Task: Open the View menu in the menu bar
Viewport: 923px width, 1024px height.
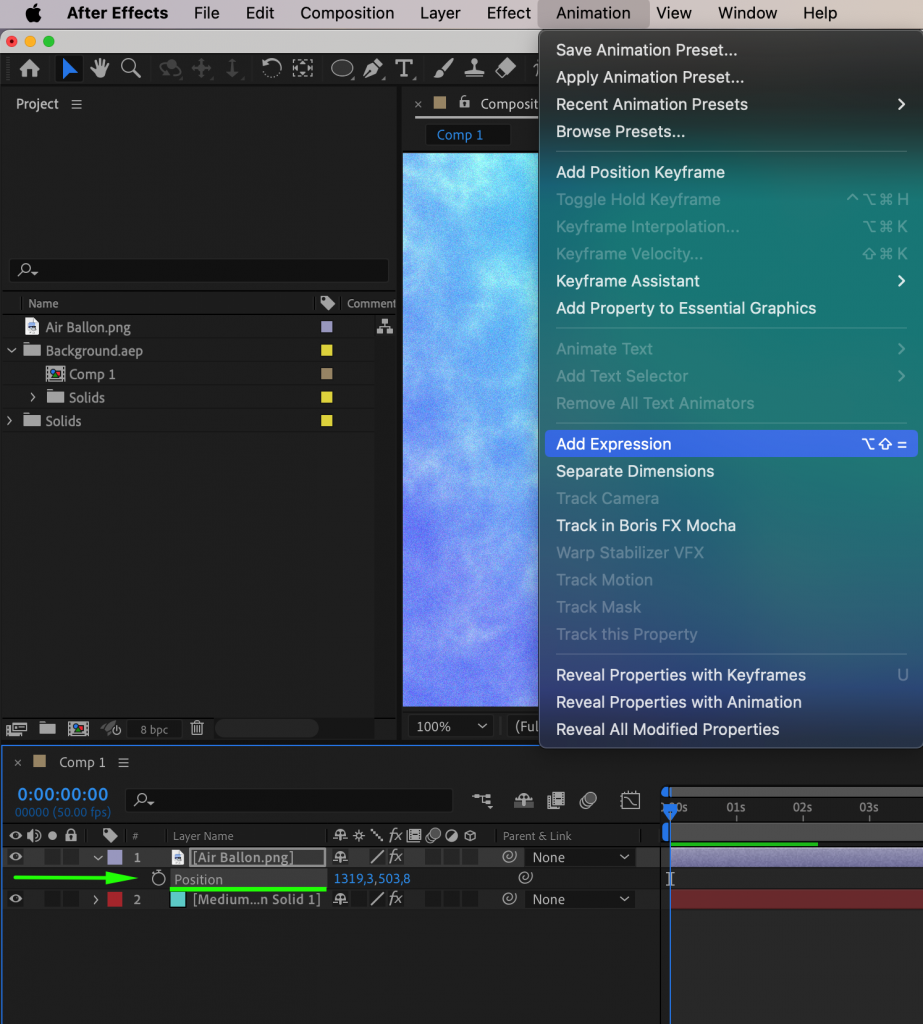Action: [x=674, y=13]
